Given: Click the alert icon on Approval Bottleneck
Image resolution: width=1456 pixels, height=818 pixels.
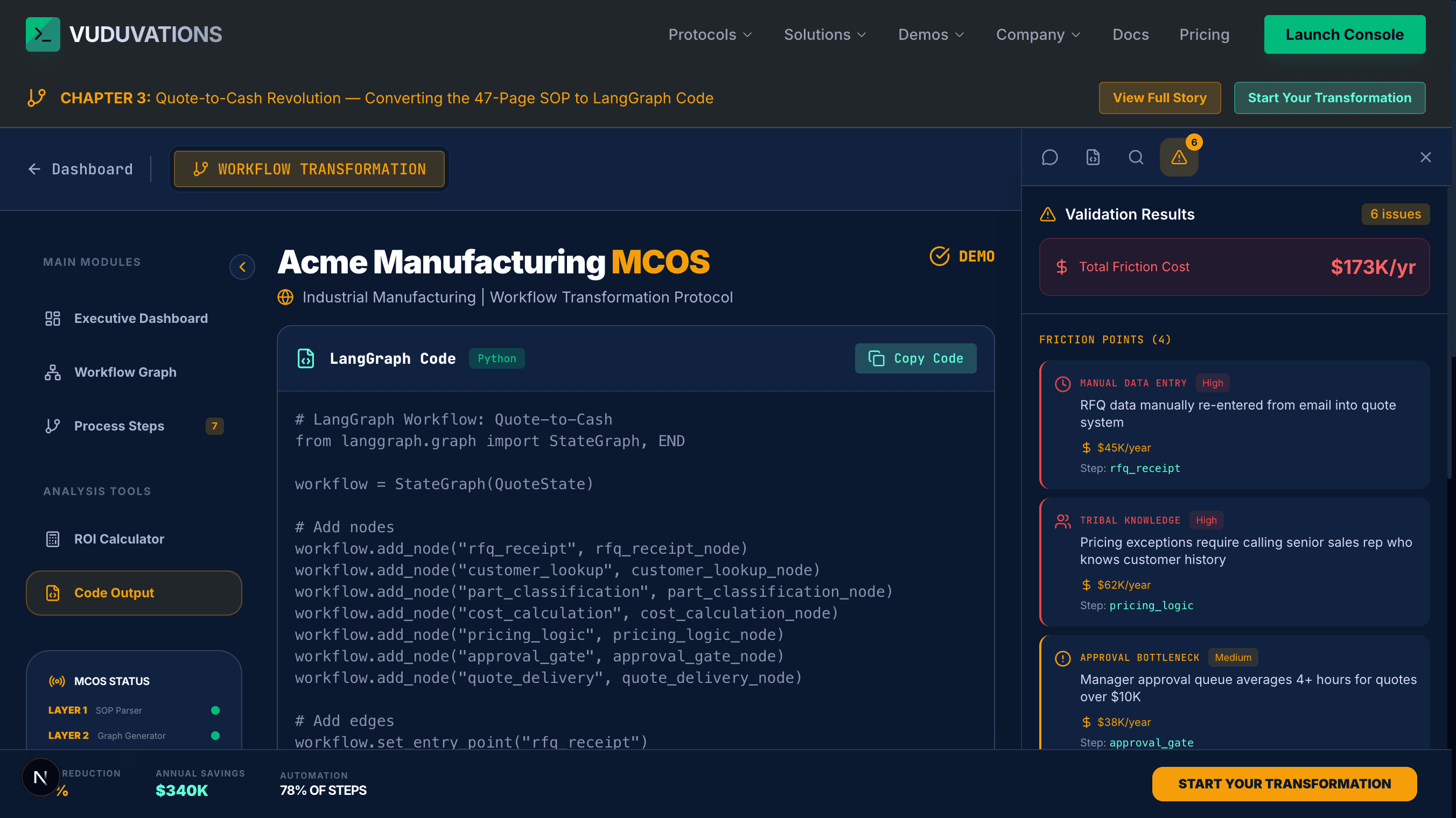Looking at the screenshot, I should pos(1062,658).
